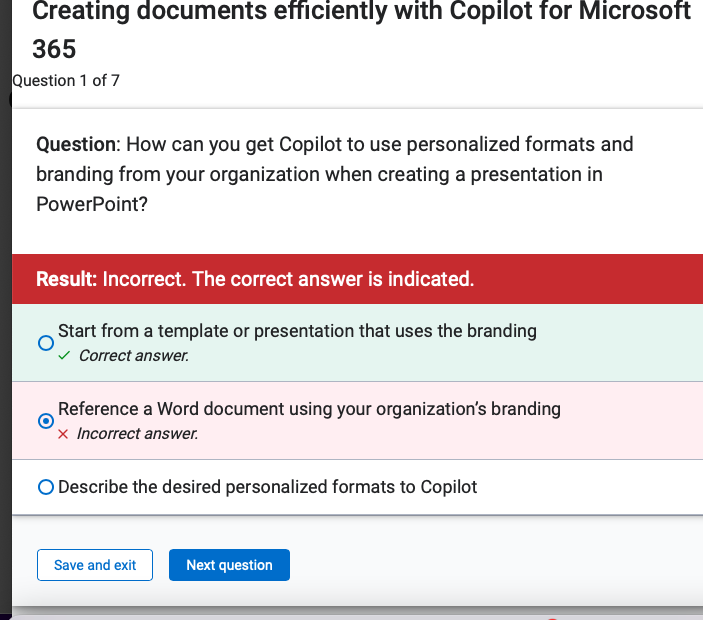703x620 pixels.
Task: Go to the Next question
Action: tap(229, 565)
